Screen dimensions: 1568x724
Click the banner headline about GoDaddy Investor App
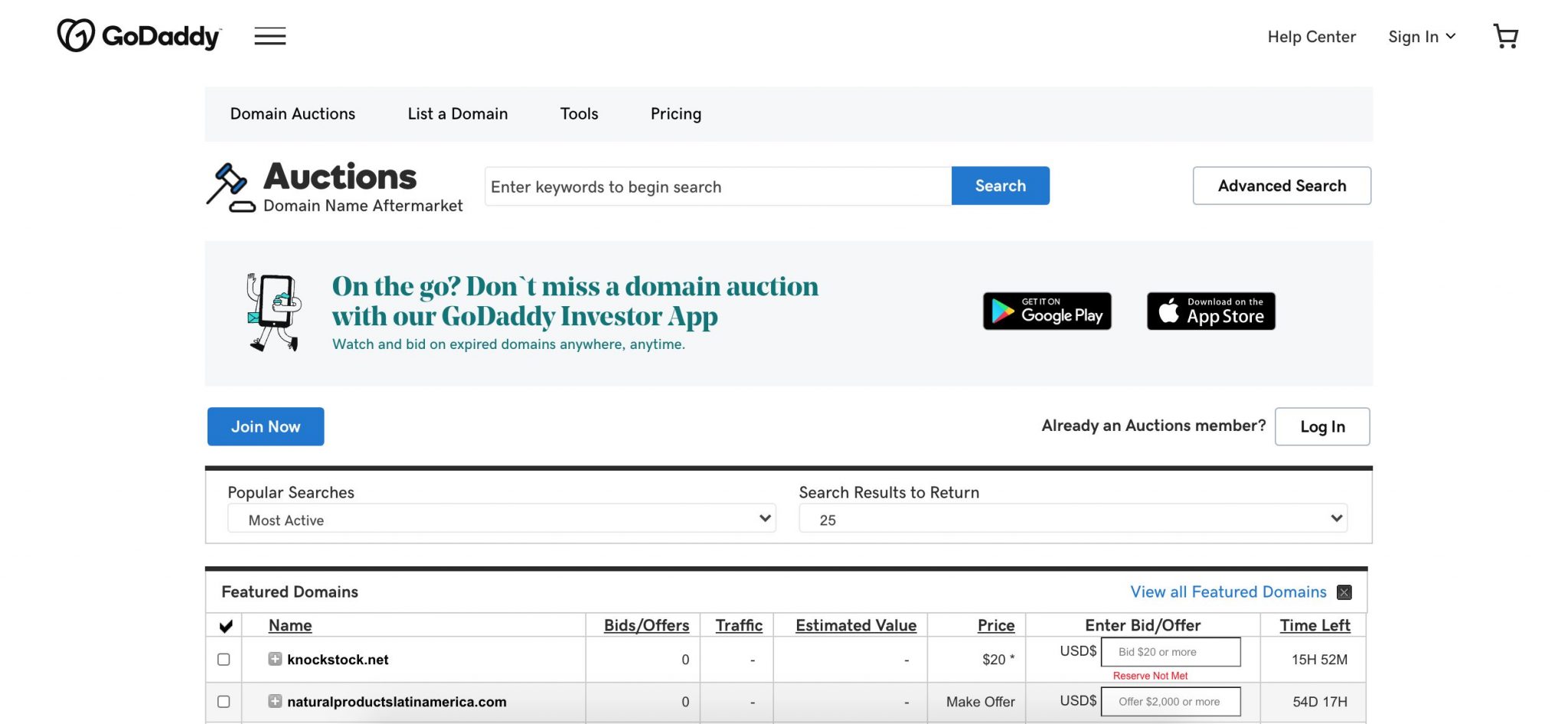(575, 302)
